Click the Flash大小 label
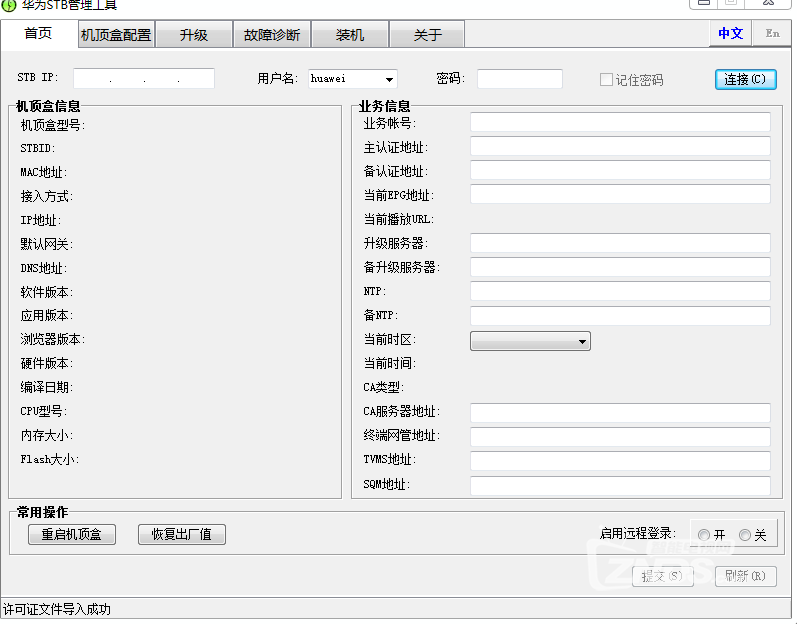Screen dimensions: 797x624 click(x=49, y=459)
